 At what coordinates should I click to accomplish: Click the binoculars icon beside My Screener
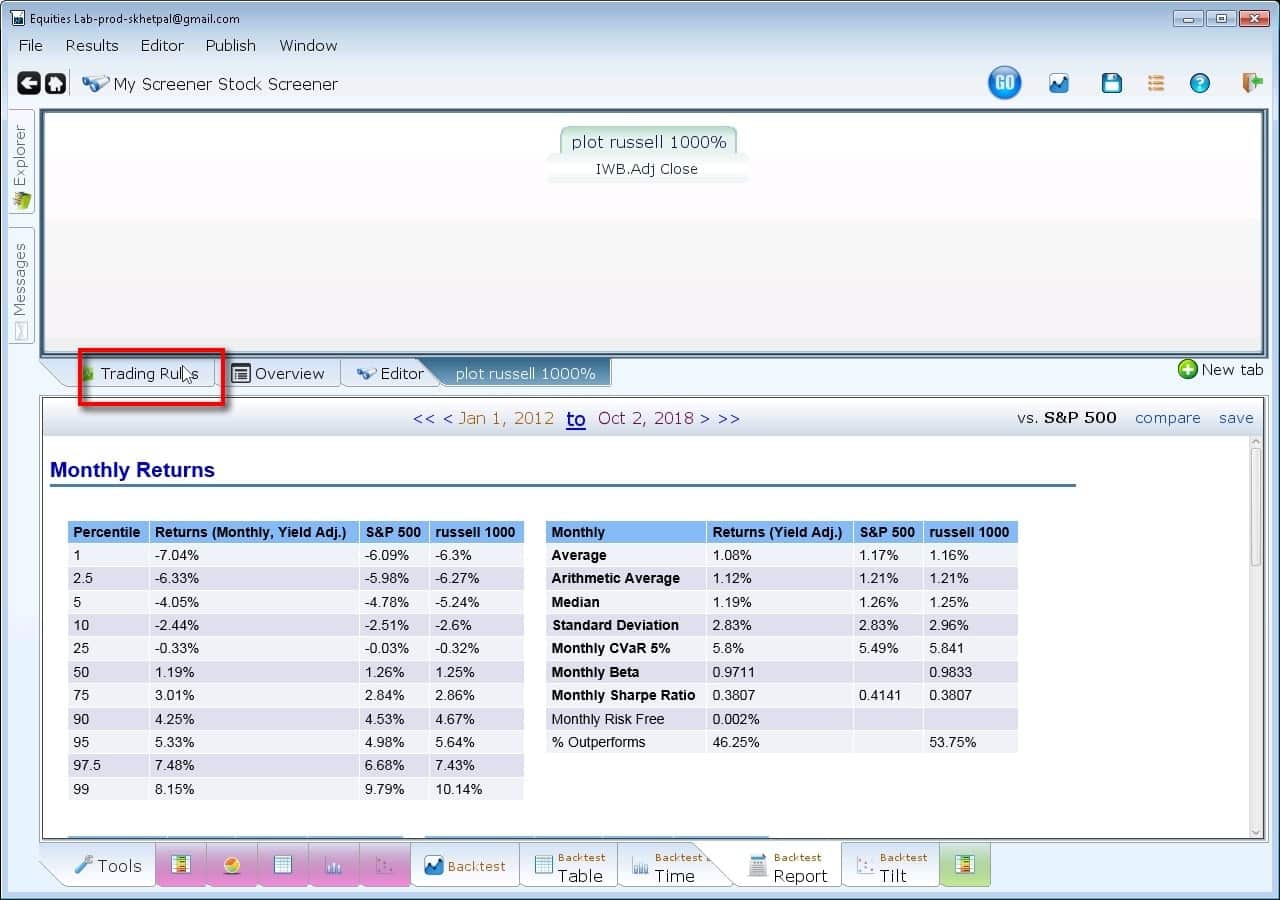pos(95,84)
